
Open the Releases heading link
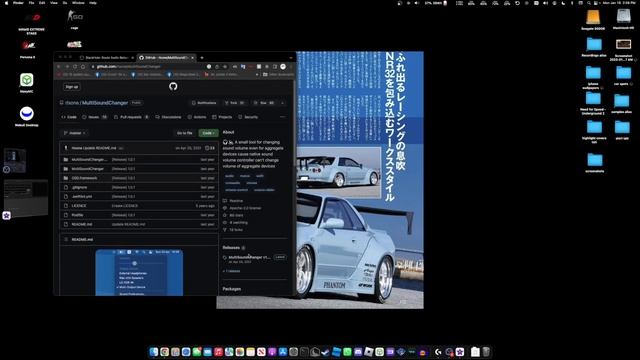[x=231, y=248]
